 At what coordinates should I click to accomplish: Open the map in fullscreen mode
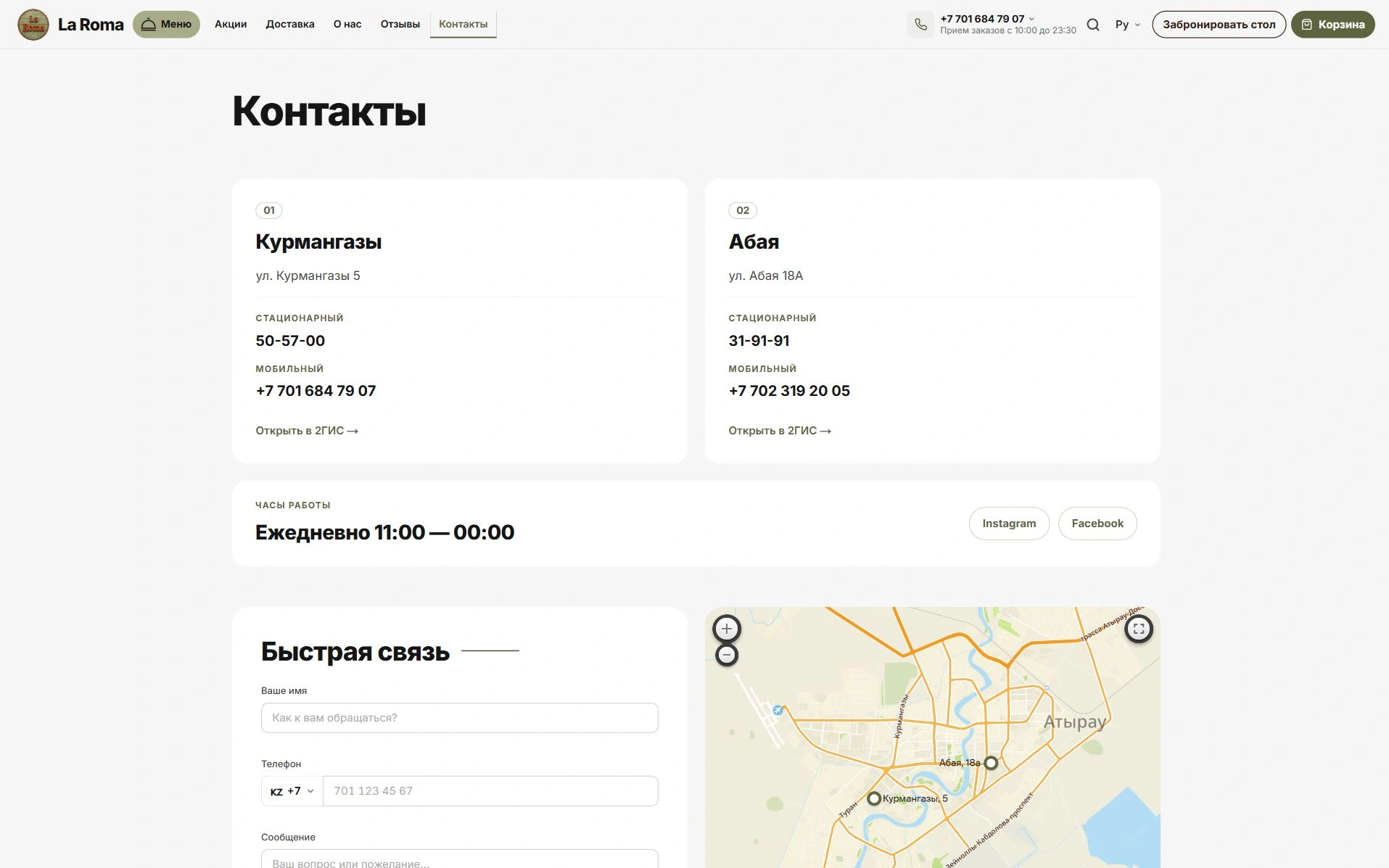click(1139, 629)
